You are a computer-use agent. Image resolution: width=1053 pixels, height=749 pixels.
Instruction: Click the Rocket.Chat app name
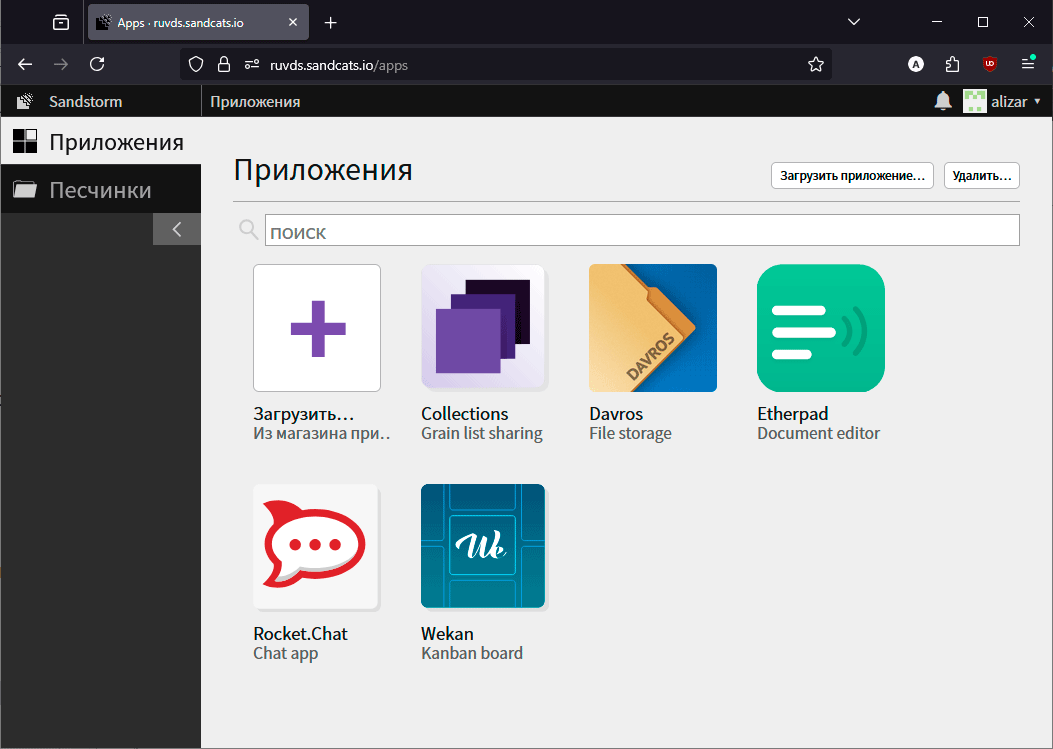pos(300,633)
